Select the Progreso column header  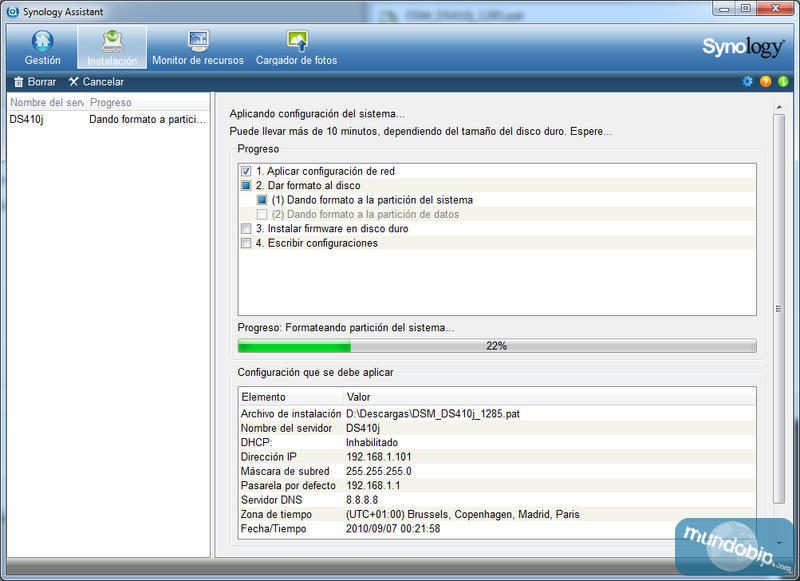coord(148,103)
